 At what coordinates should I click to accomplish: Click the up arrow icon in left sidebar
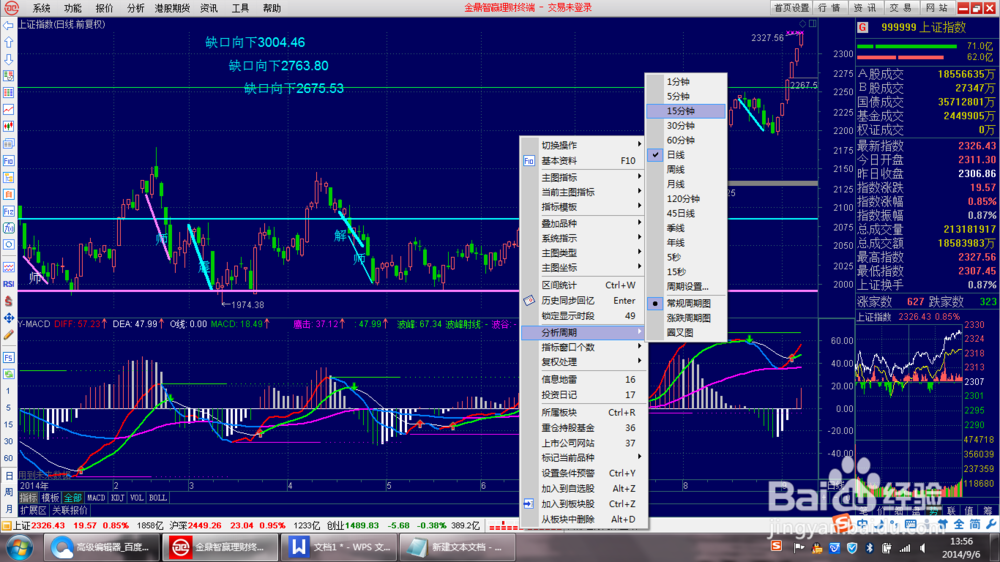pos(8,42)
